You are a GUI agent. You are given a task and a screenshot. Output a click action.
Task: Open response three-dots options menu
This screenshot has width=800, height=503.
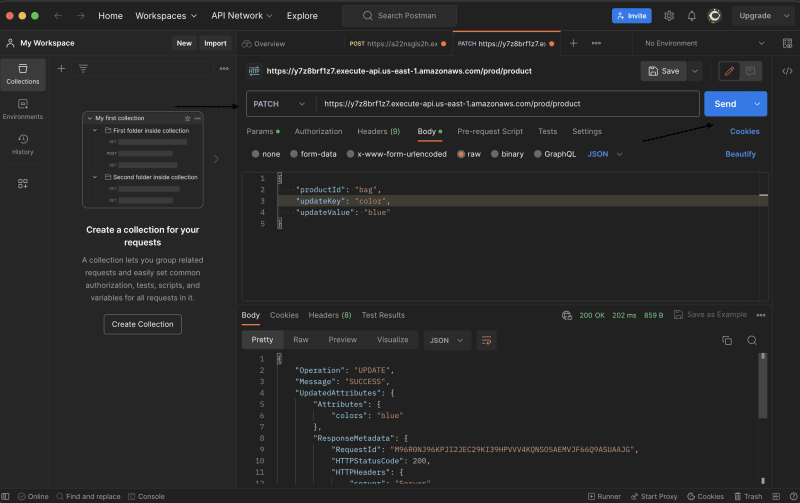(761, 315)
